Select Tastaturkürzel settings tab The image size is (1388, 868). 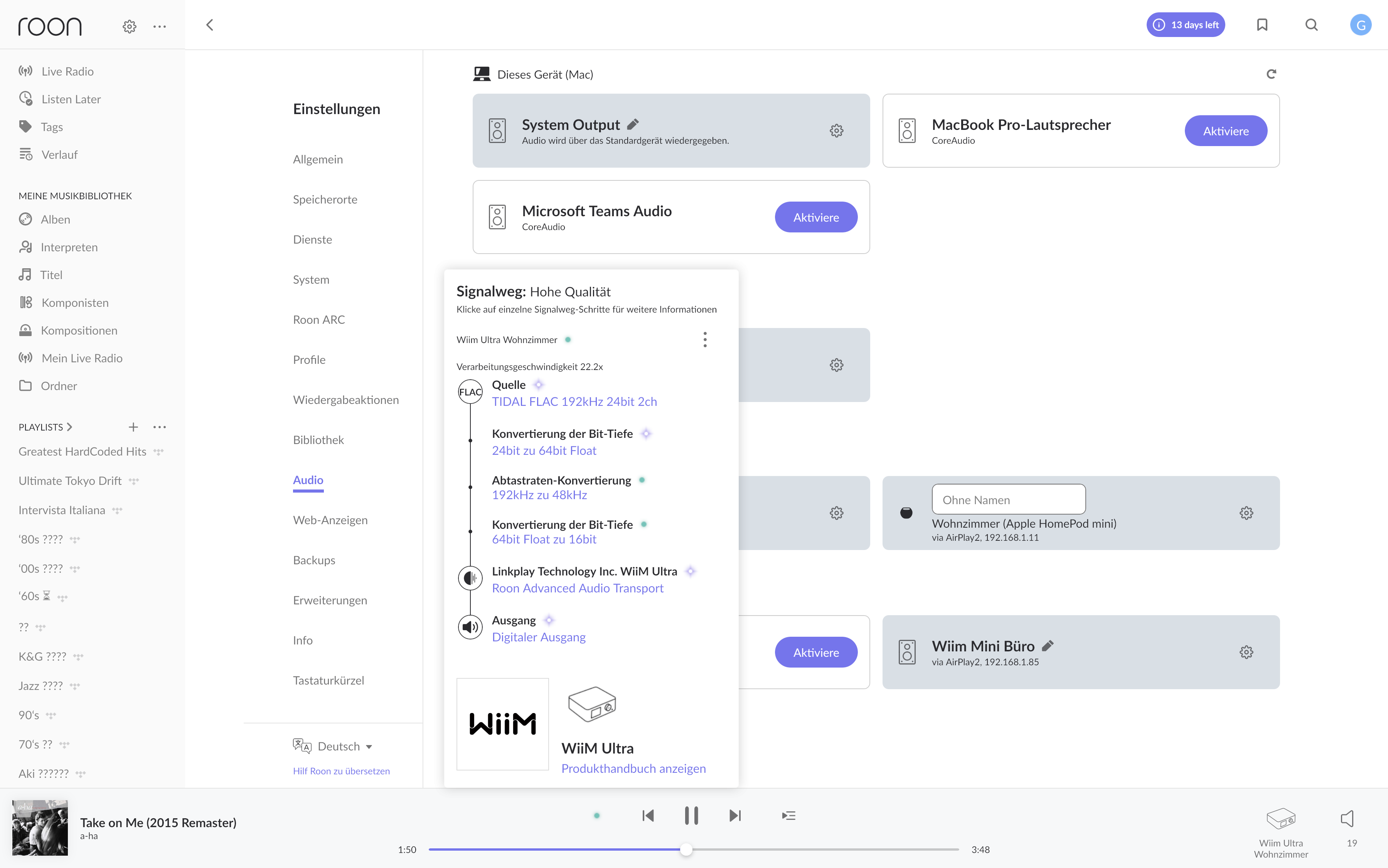328,680
